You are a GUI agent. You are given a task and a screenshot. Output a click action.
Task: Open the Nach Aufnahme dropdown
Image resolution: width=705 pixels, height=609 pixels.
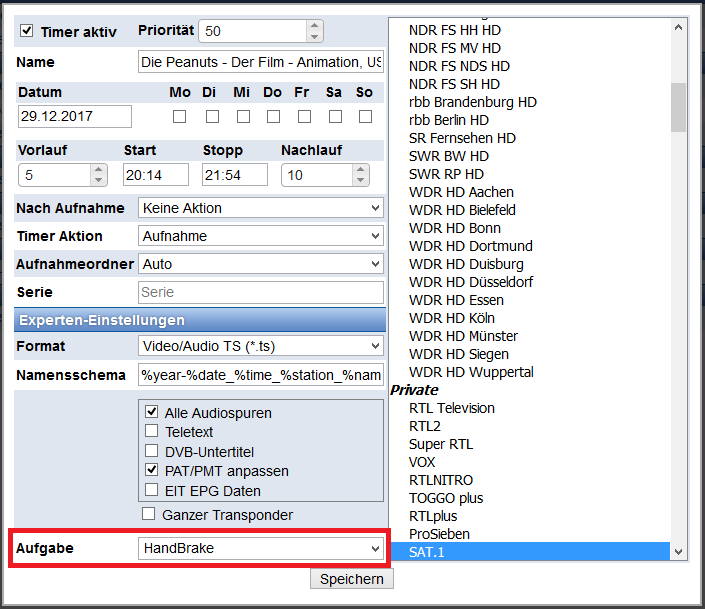pyautogui.click(x=260, y=208)
